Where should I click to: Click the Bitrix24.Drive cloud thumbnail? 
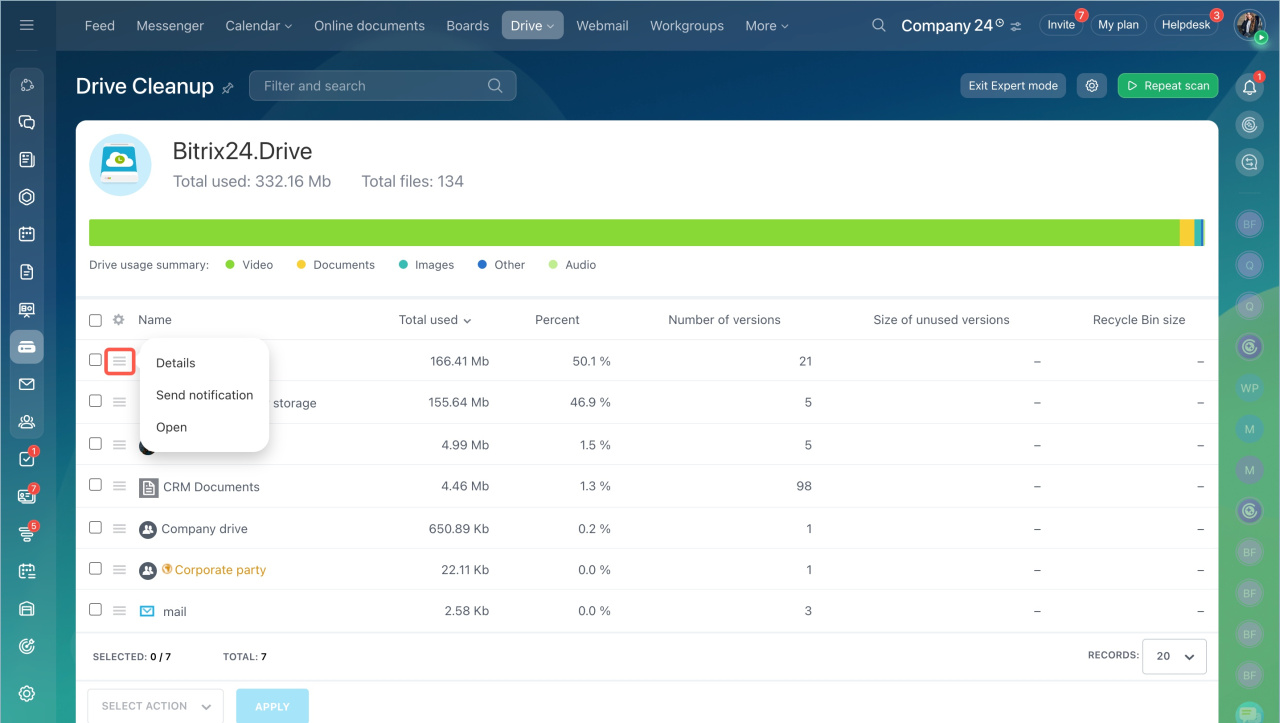coord(120,165)
